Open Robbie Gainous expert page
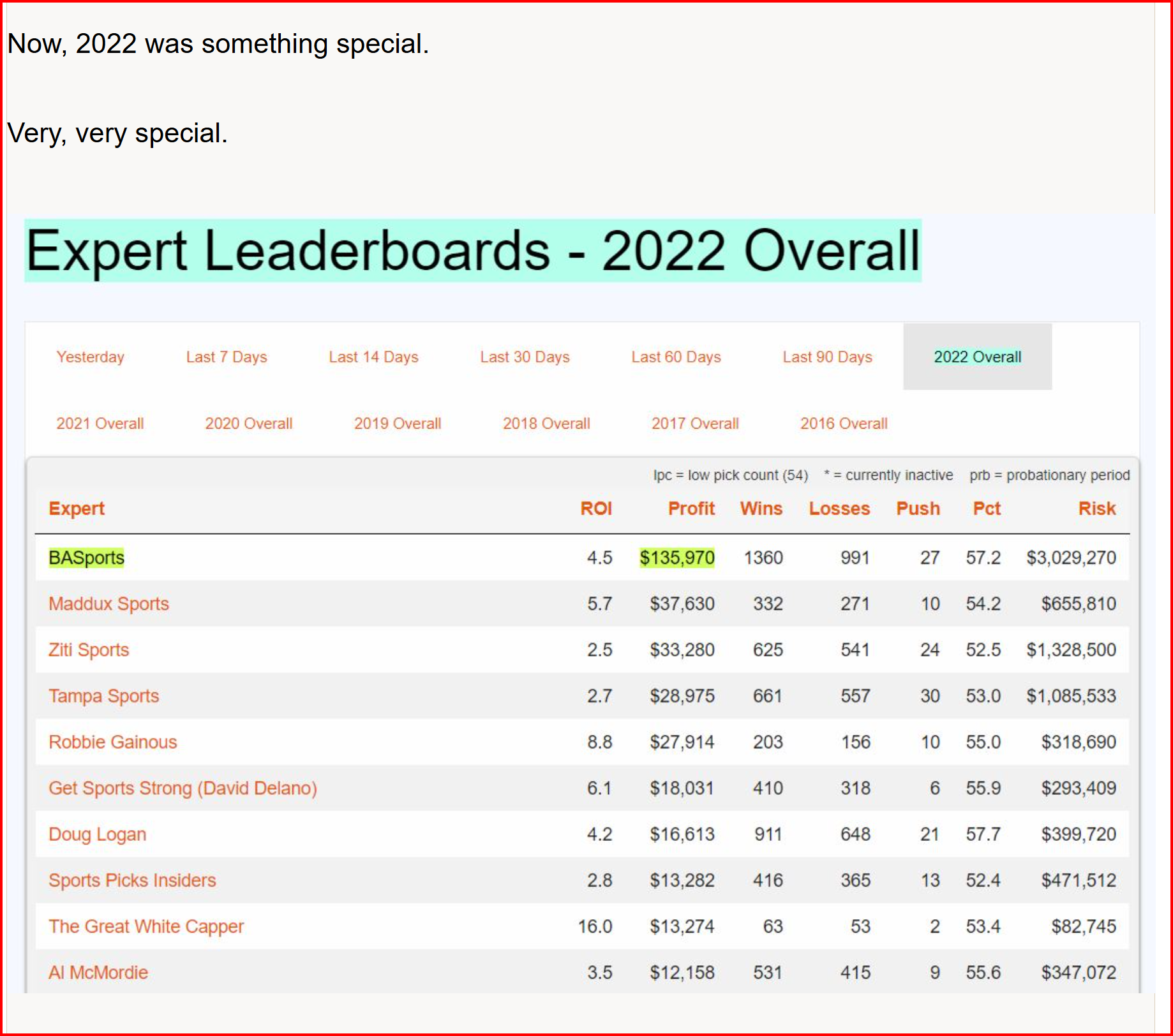1173x1036 pixels. 112,742
